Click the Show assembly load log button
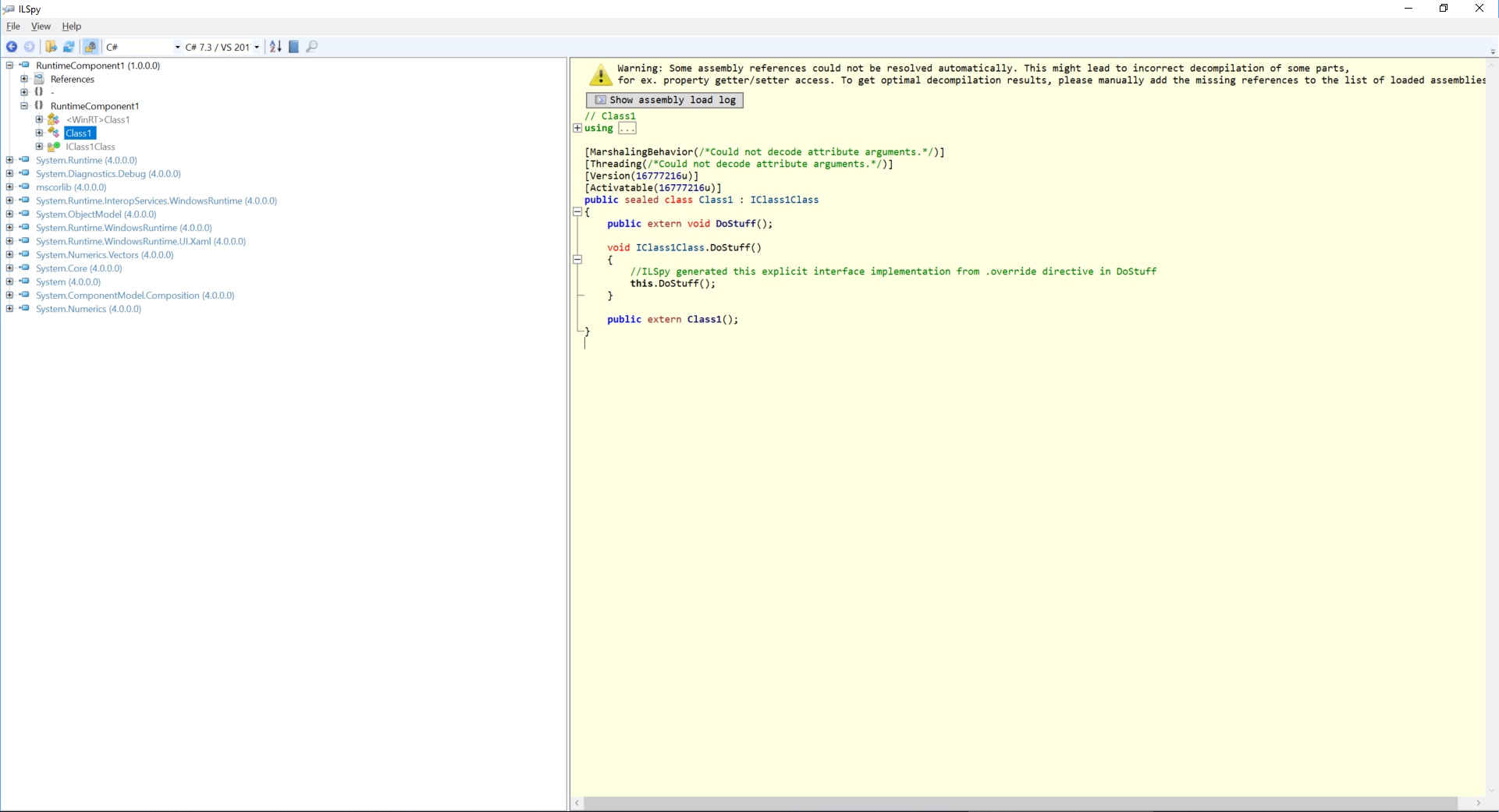Viewport: 1499px width, 812px height. 664,100
